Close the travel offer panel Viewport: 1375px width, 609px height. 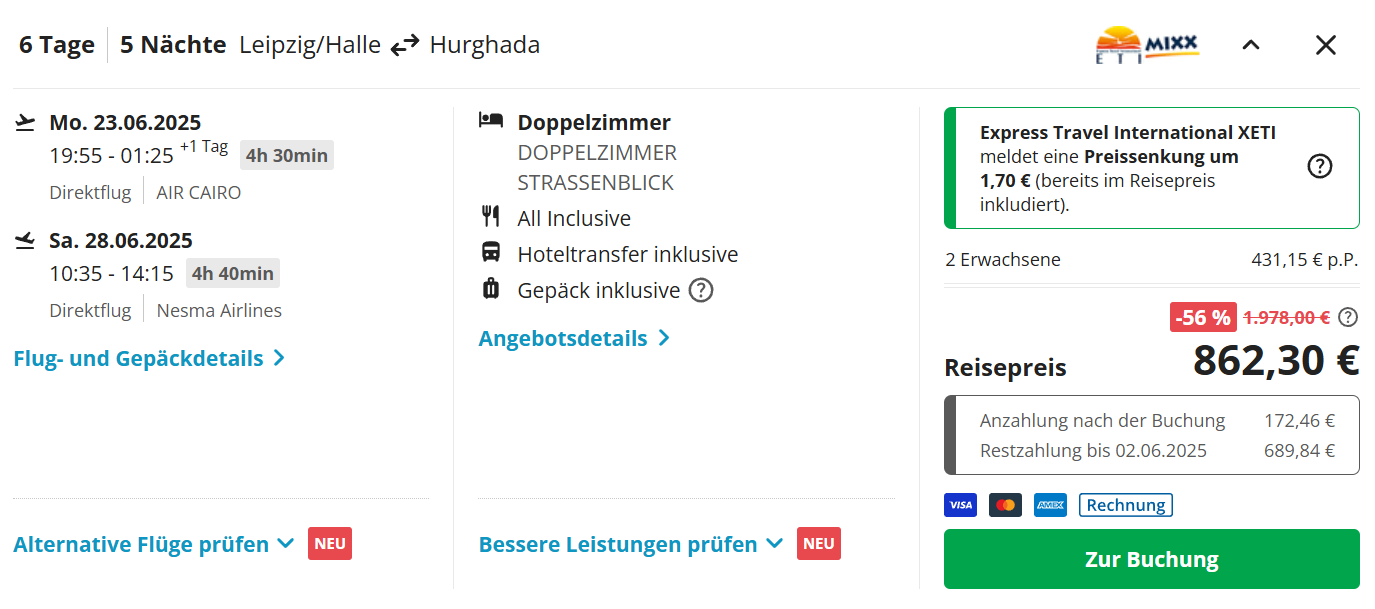1326,45
